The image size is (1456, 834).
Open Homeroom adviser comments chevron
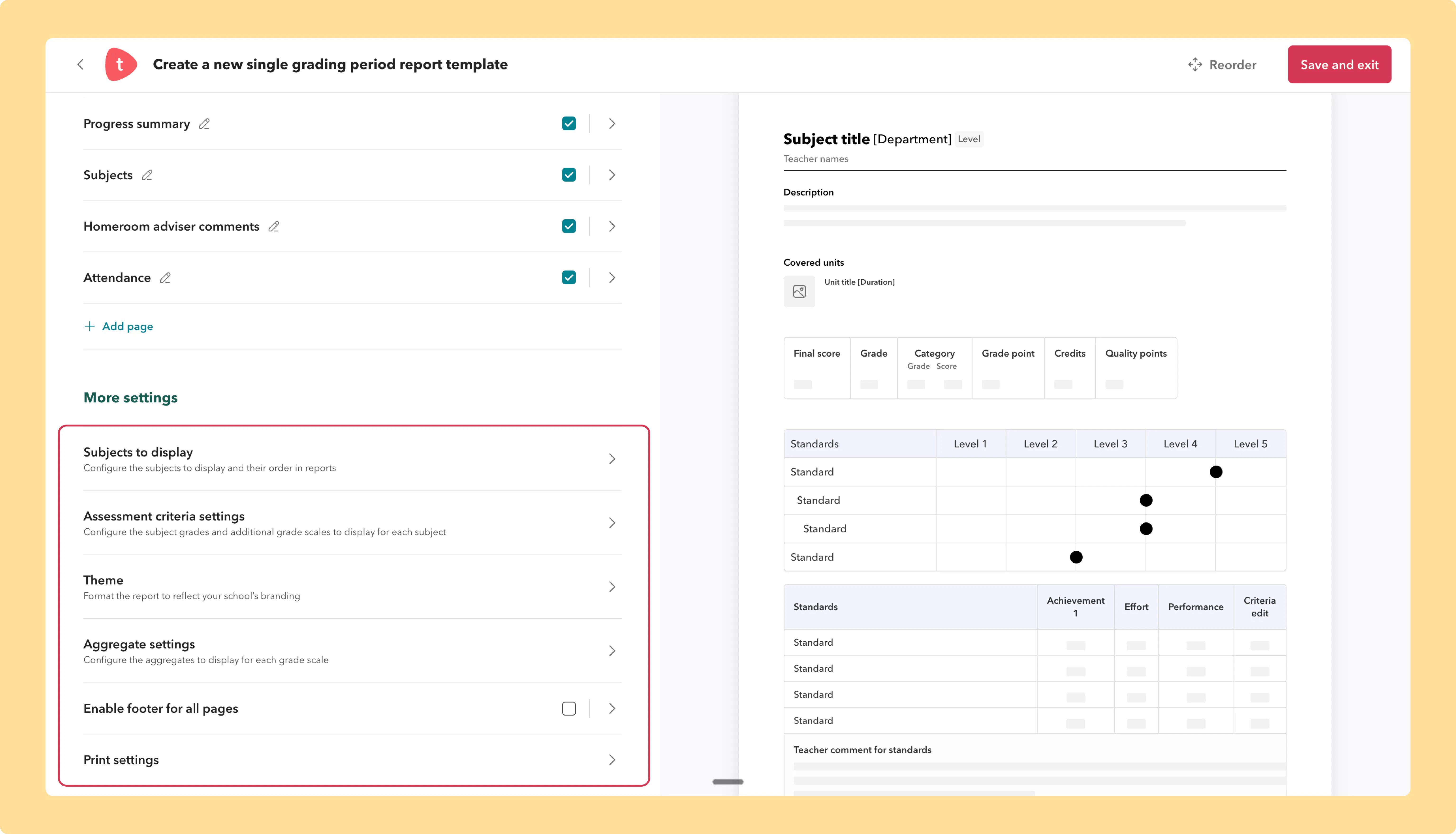(x=612, y=227)
